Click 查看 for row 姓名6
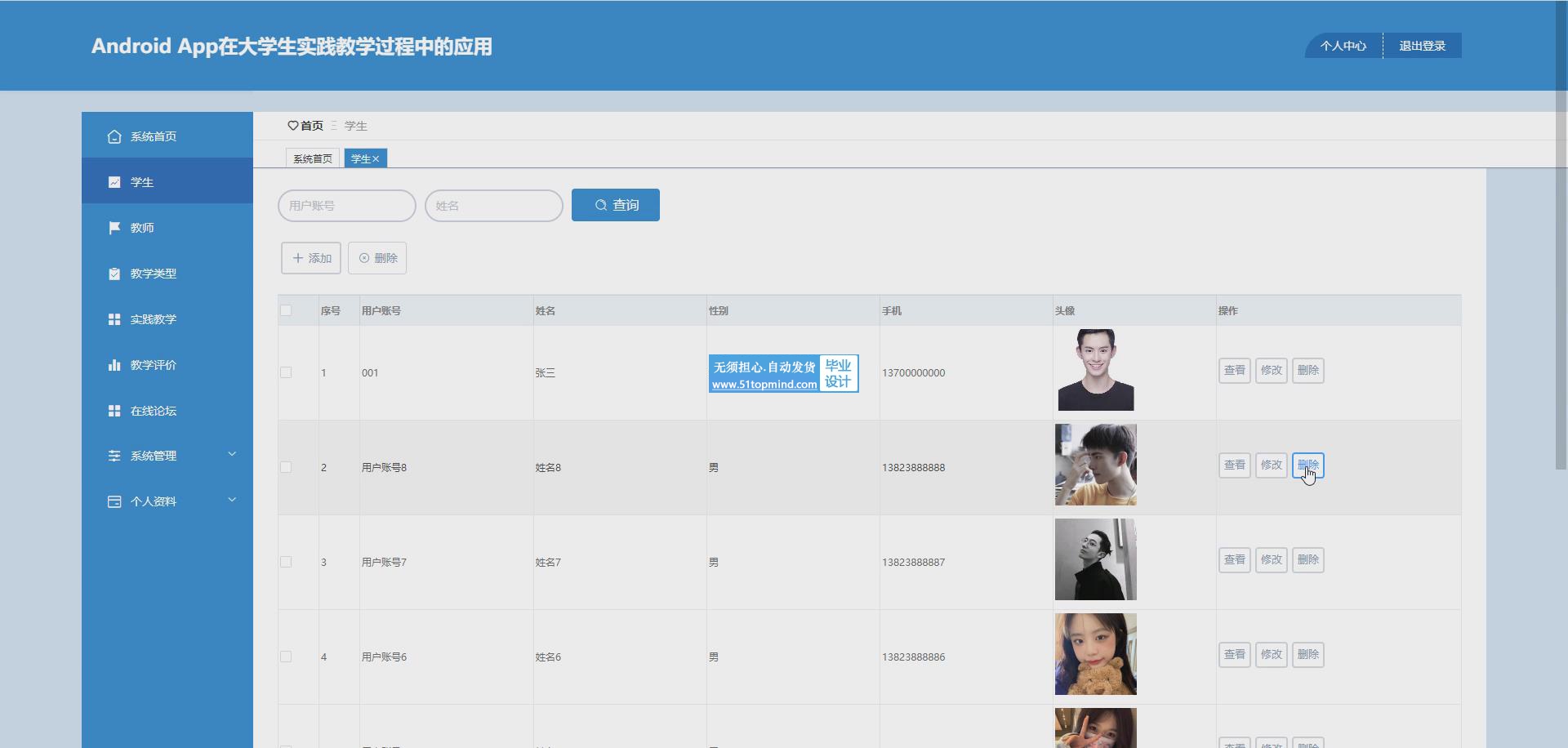 [1235, 655]
